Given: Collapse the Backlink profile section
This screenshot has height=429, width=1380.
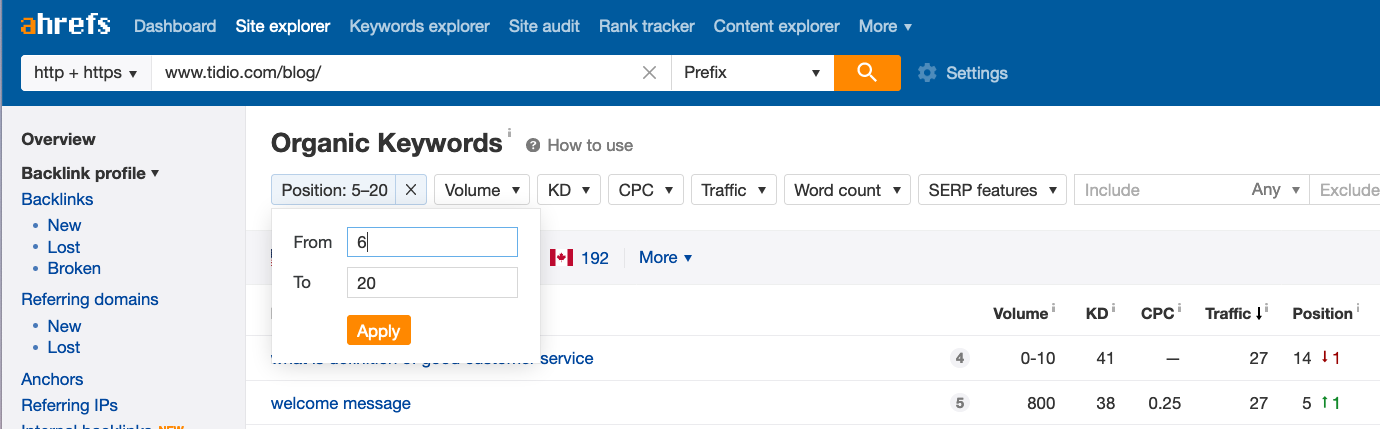Looking at the screenshot, I should (x=90, y=173).
